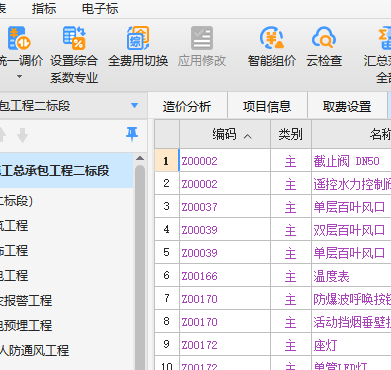Switch to 项目信息 tab
This screenshot has height=370, width=391.
267,107
